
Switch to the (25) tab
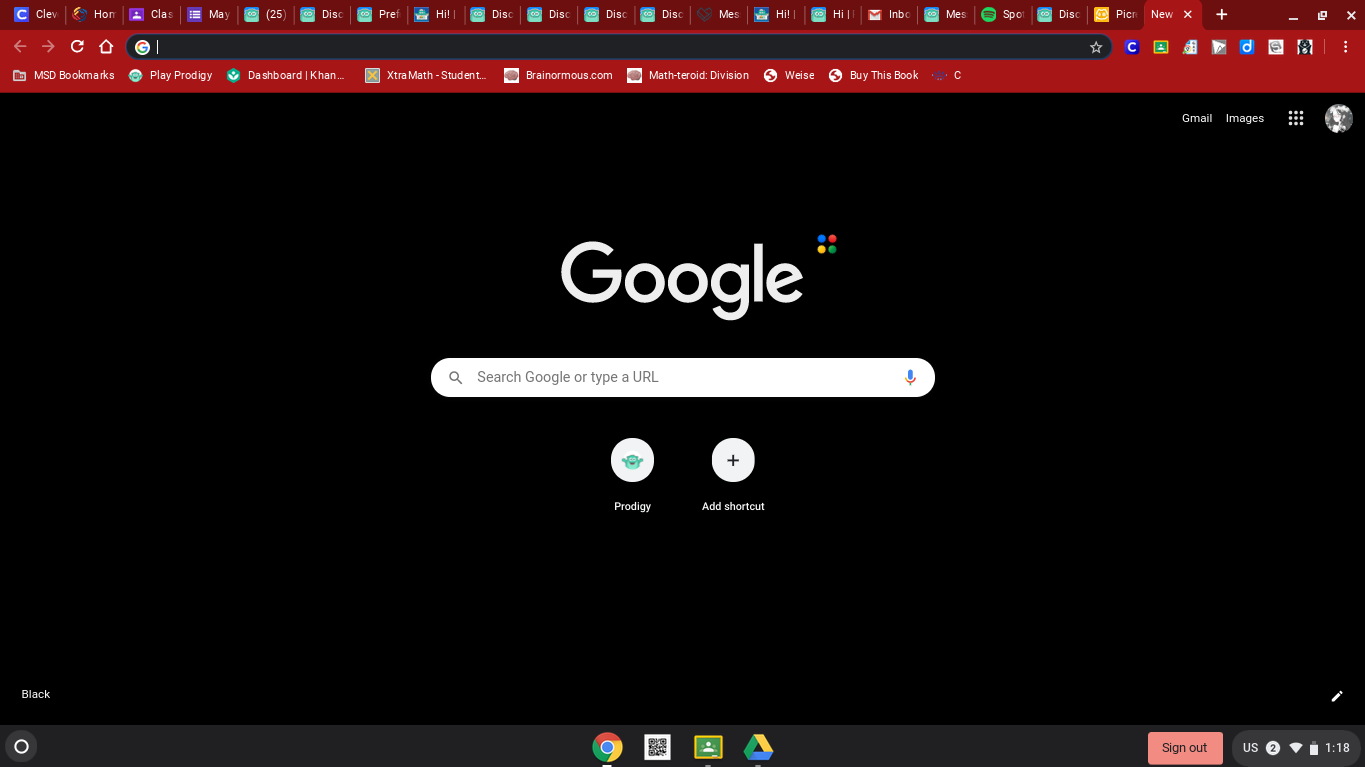tap(266, 15)
